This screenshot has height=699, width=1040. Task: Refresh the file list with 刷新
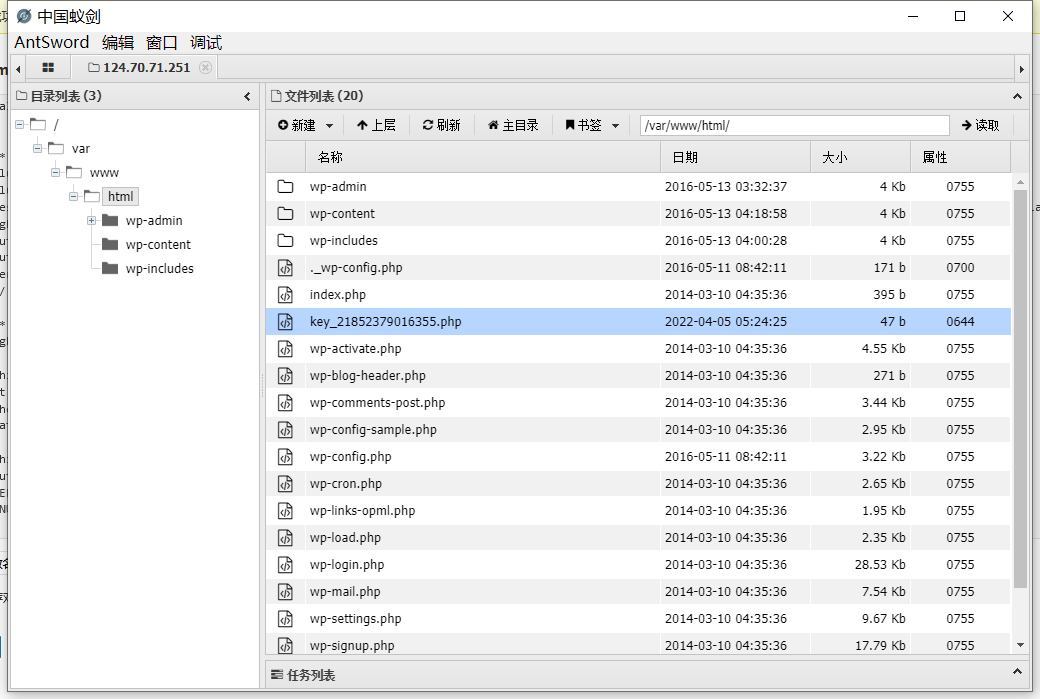441,125
